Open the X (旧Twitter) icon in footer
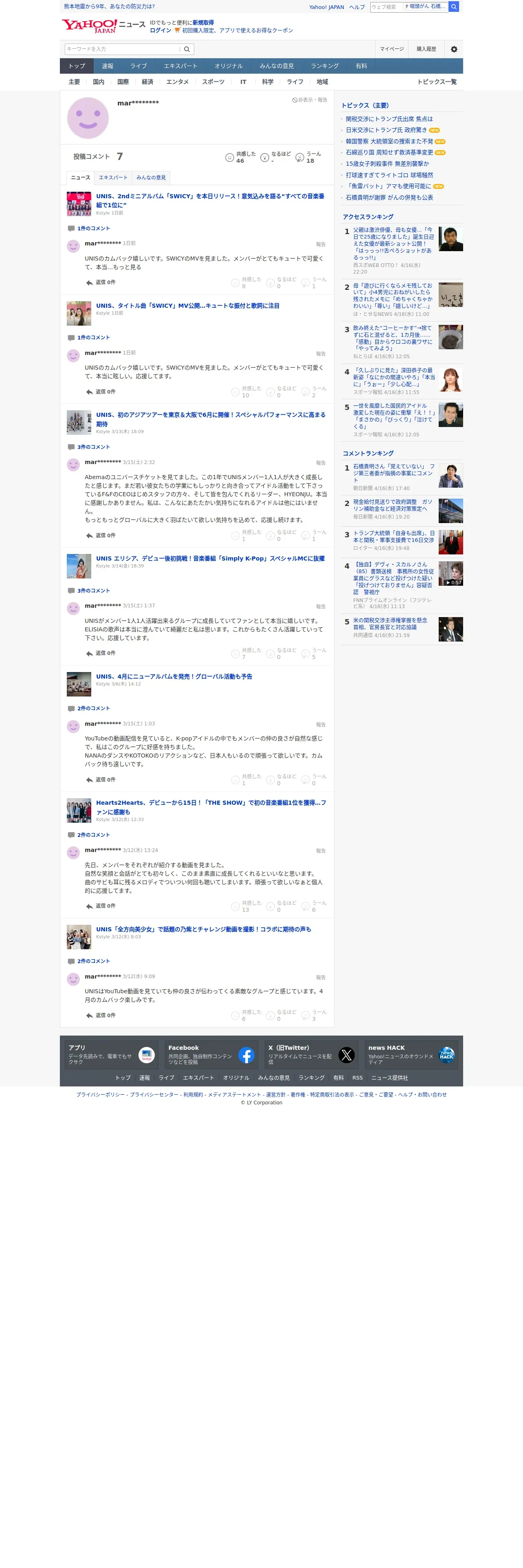The image size is (523, 1568). (347, 1055)
